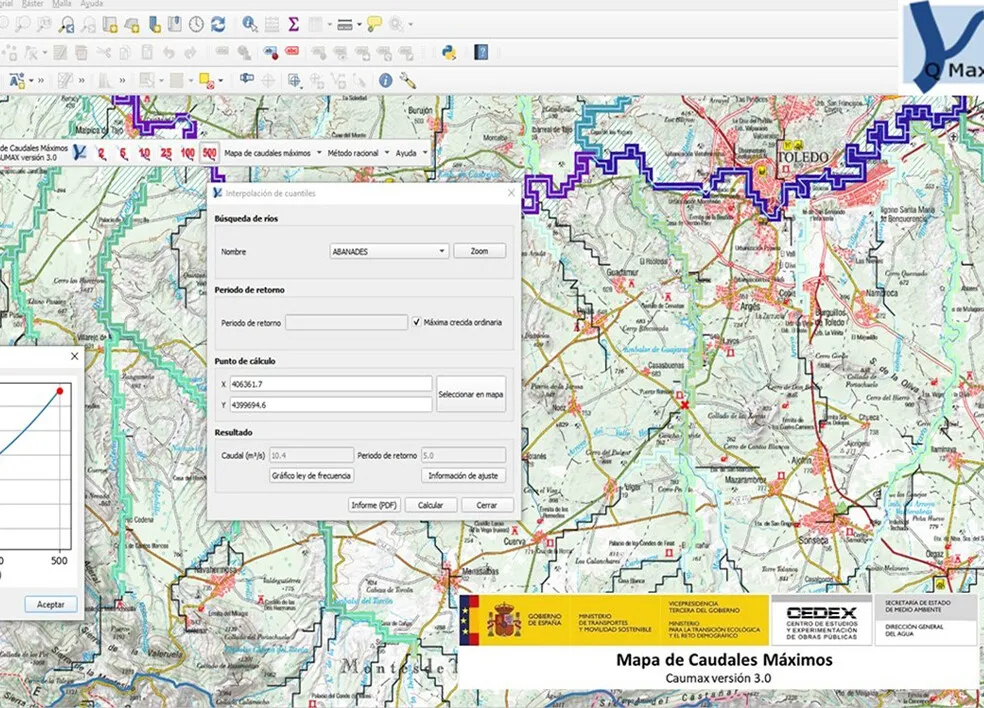Viewport: 984px width, 708px height.
Task: Select the 100-year return period icon
Action: tap(187, 153)
